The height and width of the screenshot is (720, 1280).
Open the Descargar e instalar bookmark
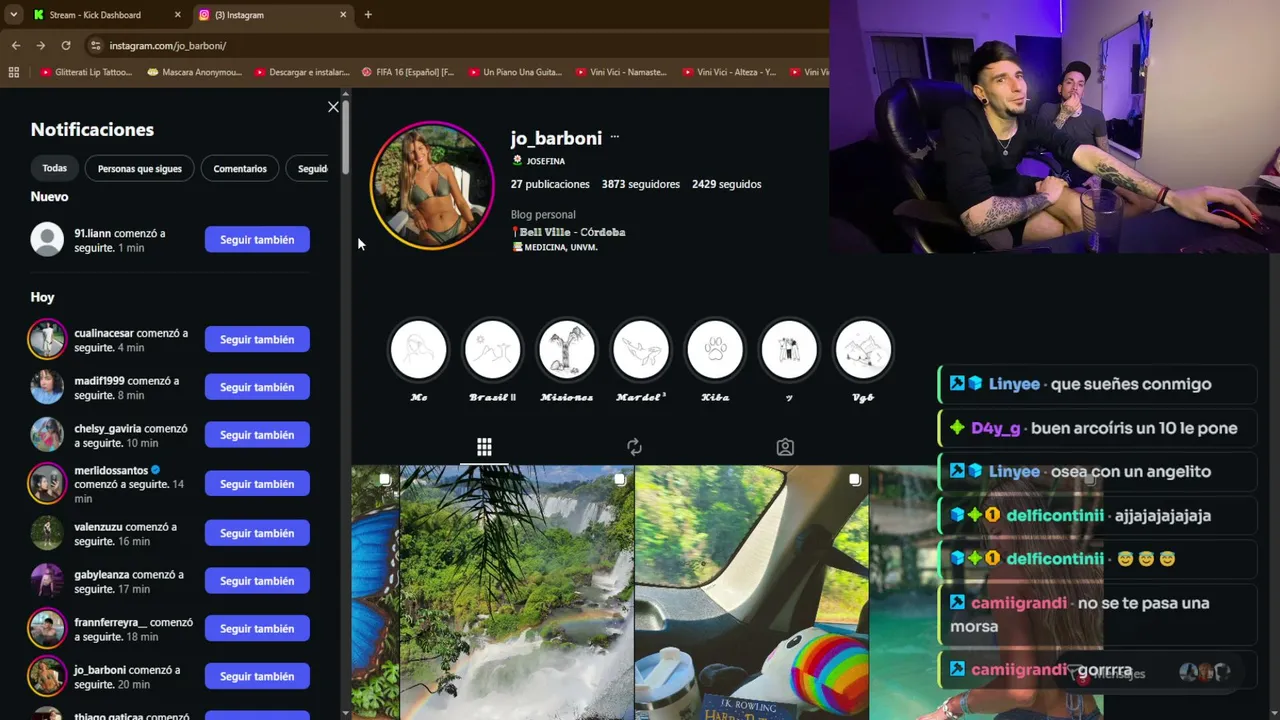tap(303, 72)
